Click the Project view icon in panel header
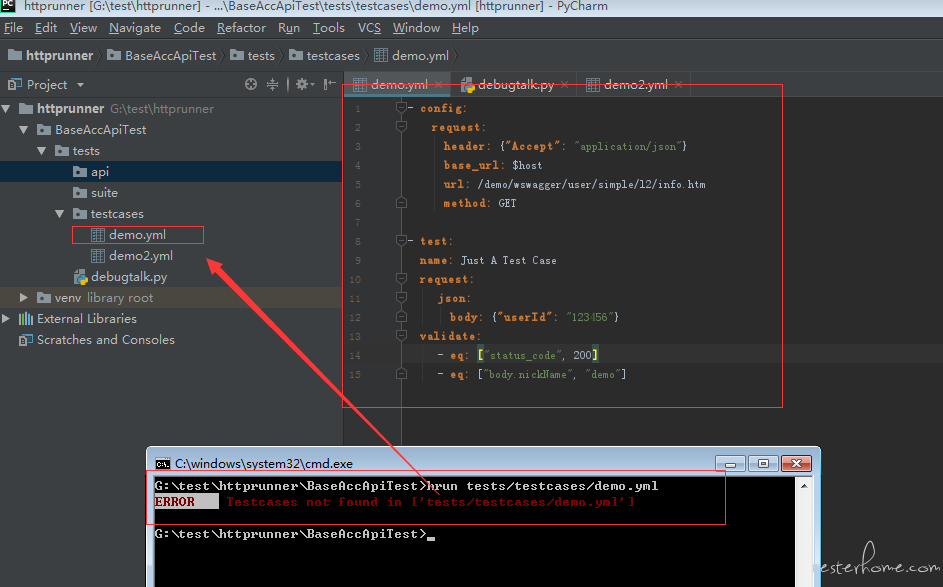 tap(15, 84)
